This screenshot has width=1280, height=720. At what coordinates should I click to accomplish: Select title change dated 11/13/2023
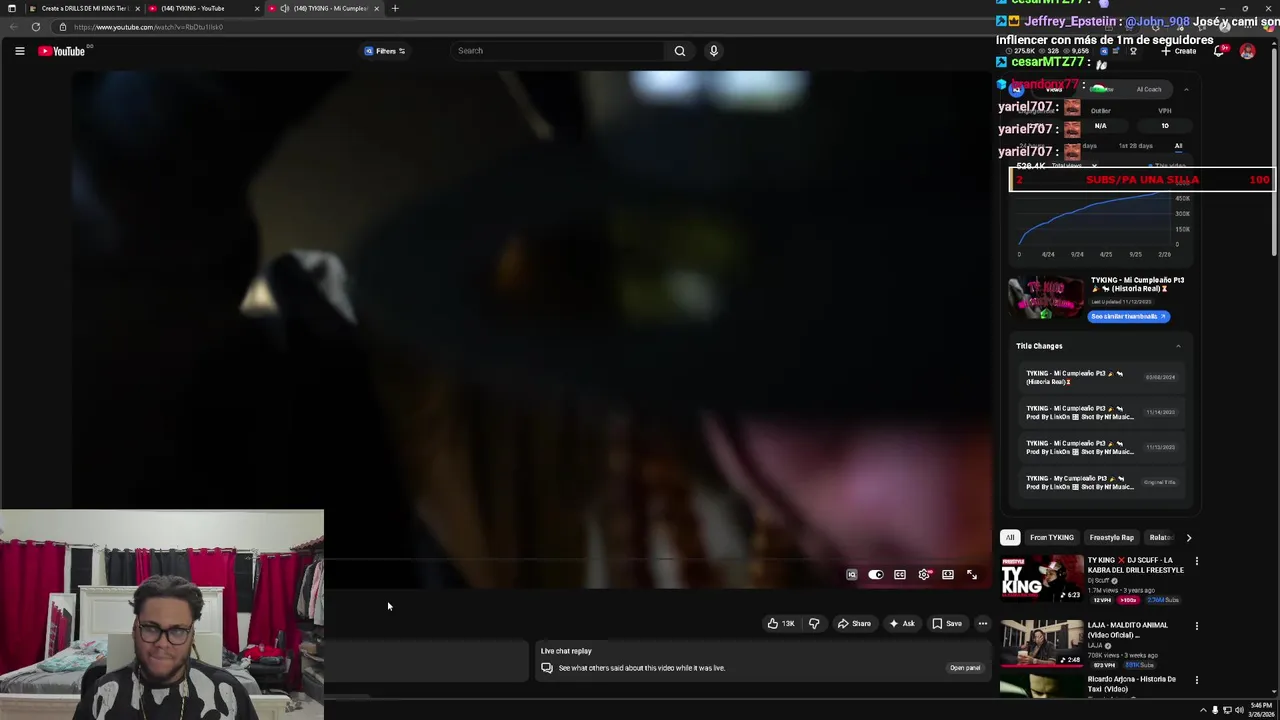tap(1100, 447)
